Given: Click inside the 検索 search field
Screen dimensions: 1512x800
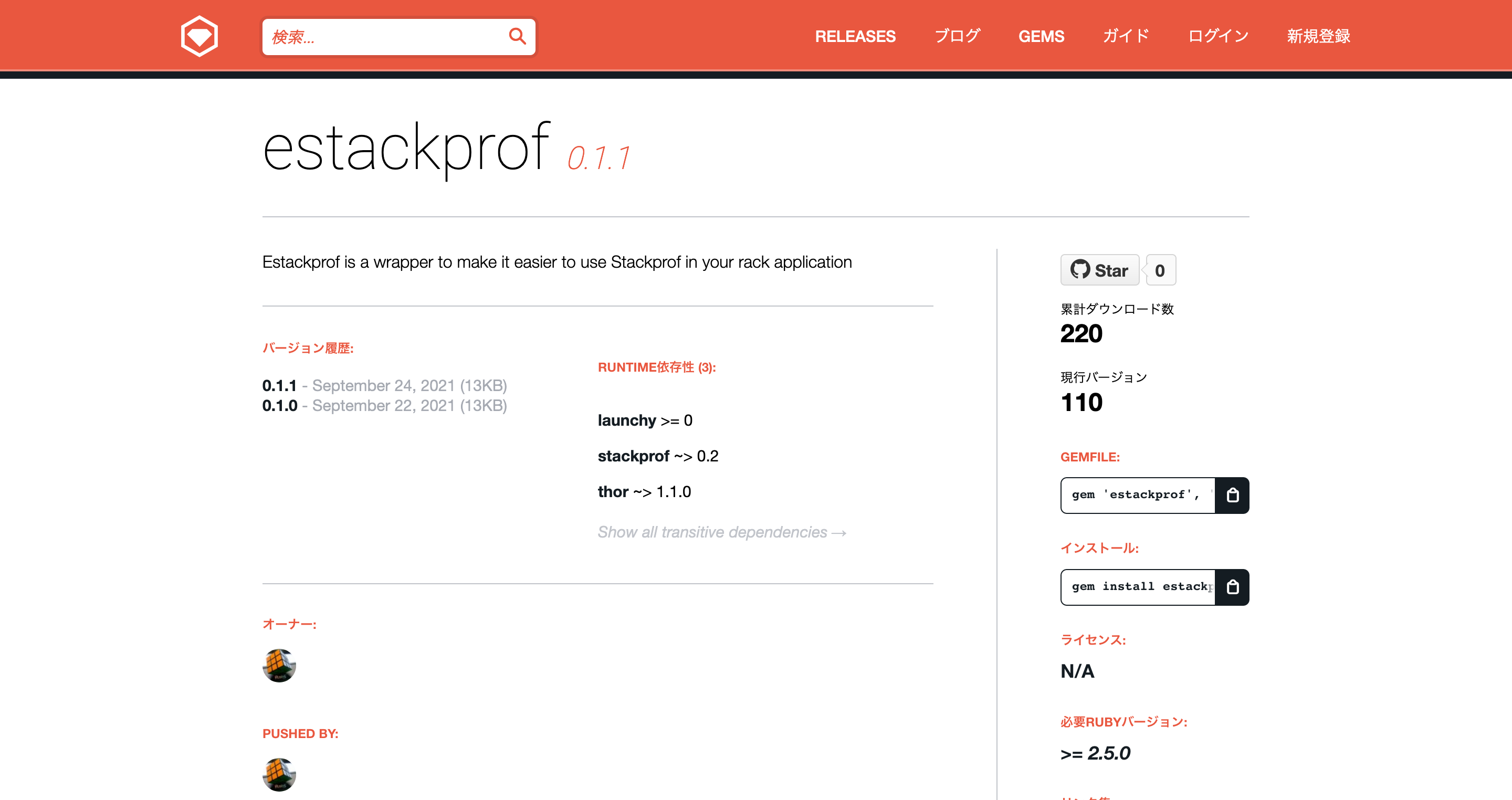Looking at the screenshot, I should click(382, 36).
